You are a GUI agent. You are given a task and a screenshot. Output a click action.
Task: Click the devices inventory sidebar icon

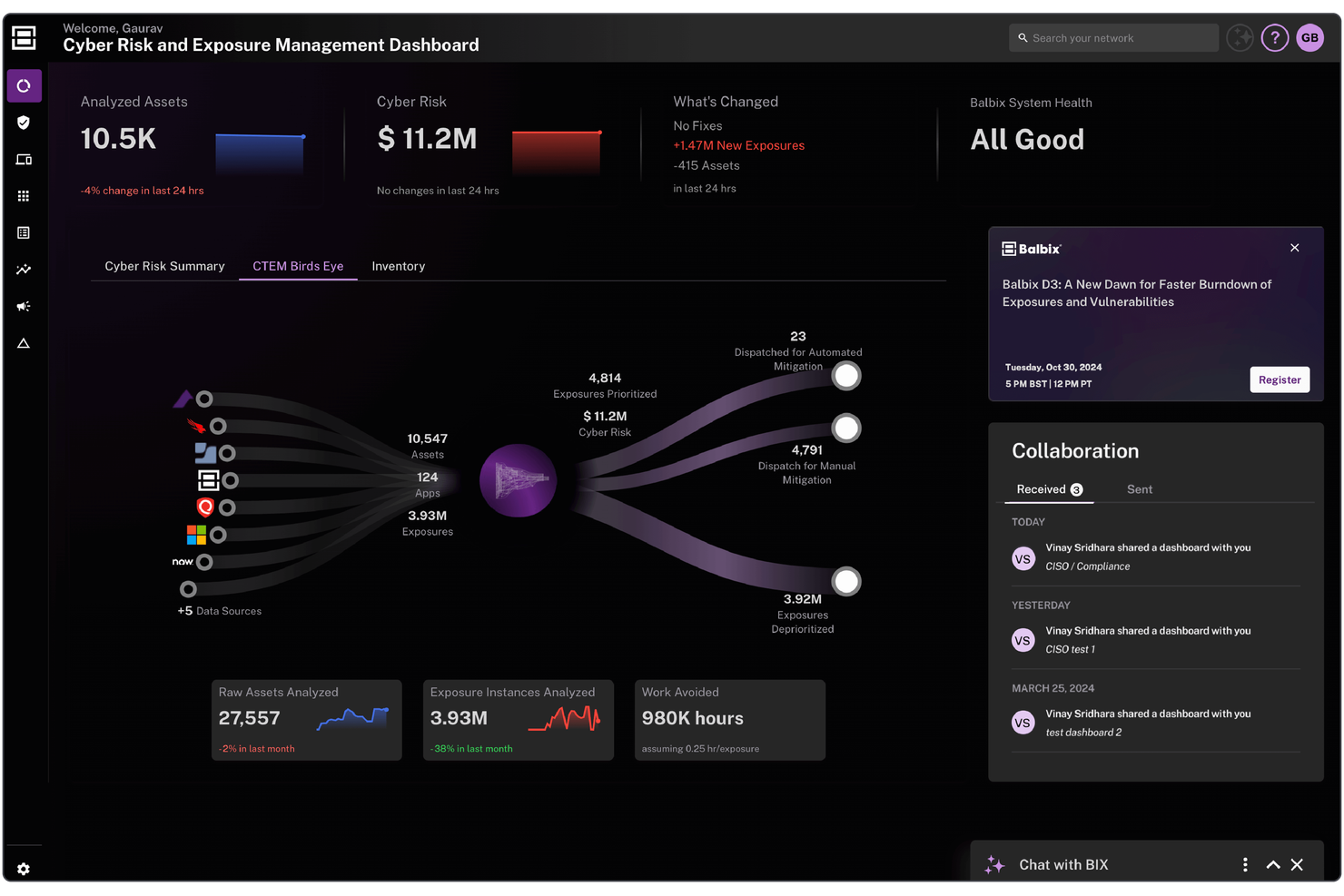[x=24, y=159]
